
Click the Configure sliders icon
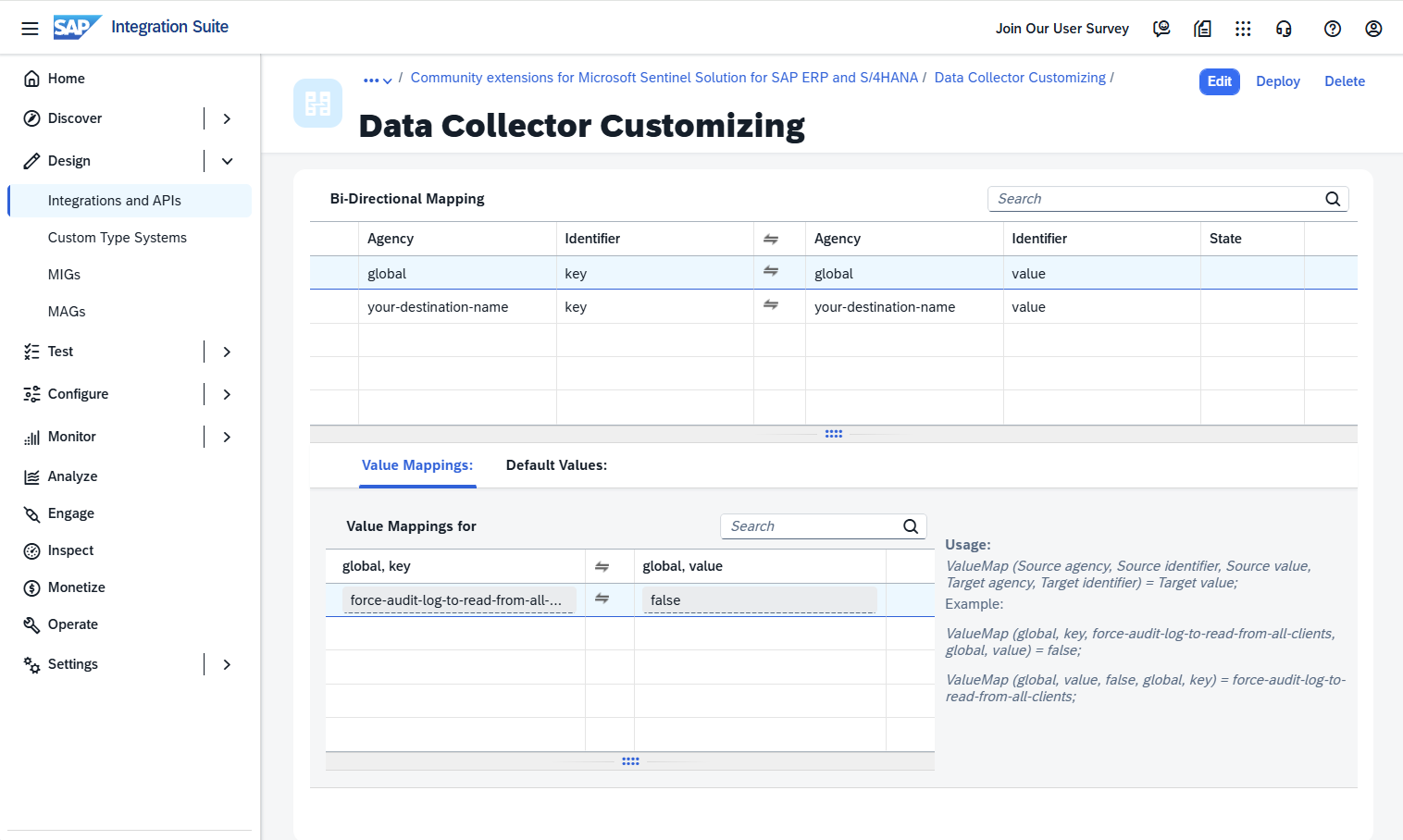click(x=31, y=394)
